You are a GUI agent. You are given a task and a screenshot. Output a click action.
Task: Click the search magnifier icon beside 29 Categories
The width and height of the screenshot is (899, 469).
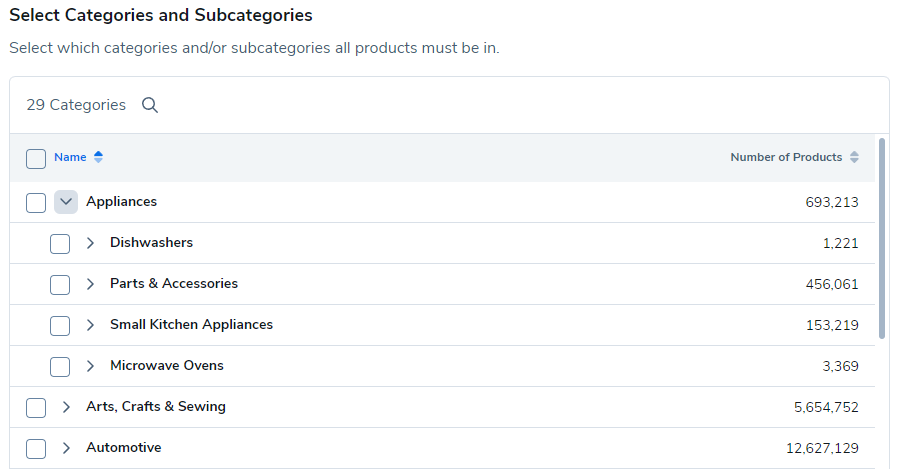click(x=150, y=105)
